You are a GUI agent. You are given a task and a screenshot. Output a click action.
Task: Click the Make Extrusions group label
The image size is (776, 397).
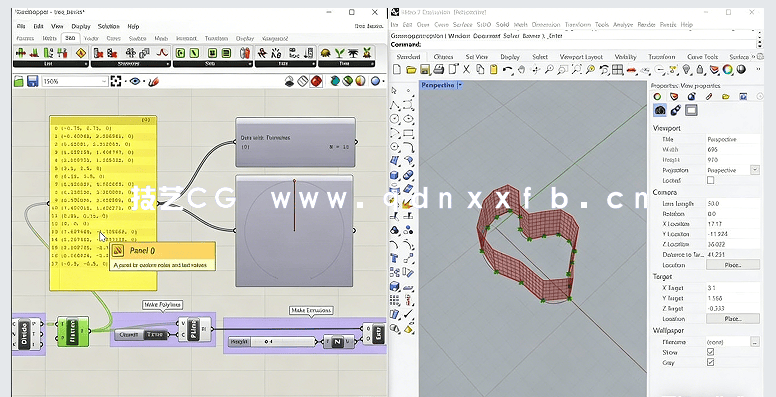coord(311,310)
